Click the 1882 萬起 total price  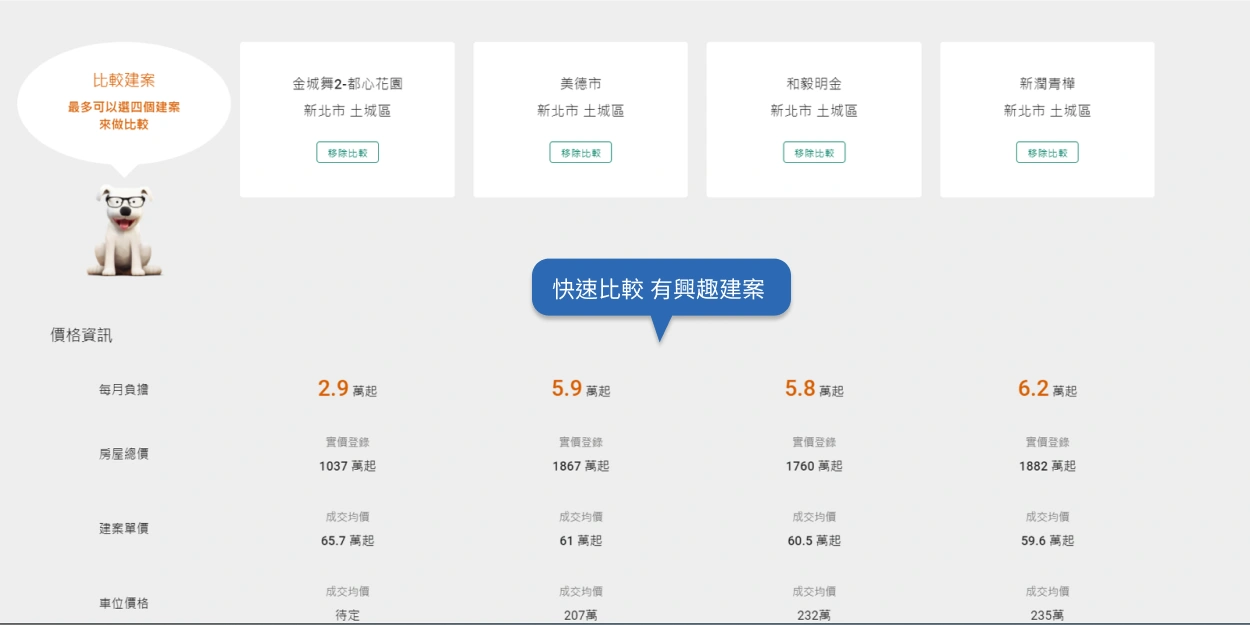(1047, 466)
